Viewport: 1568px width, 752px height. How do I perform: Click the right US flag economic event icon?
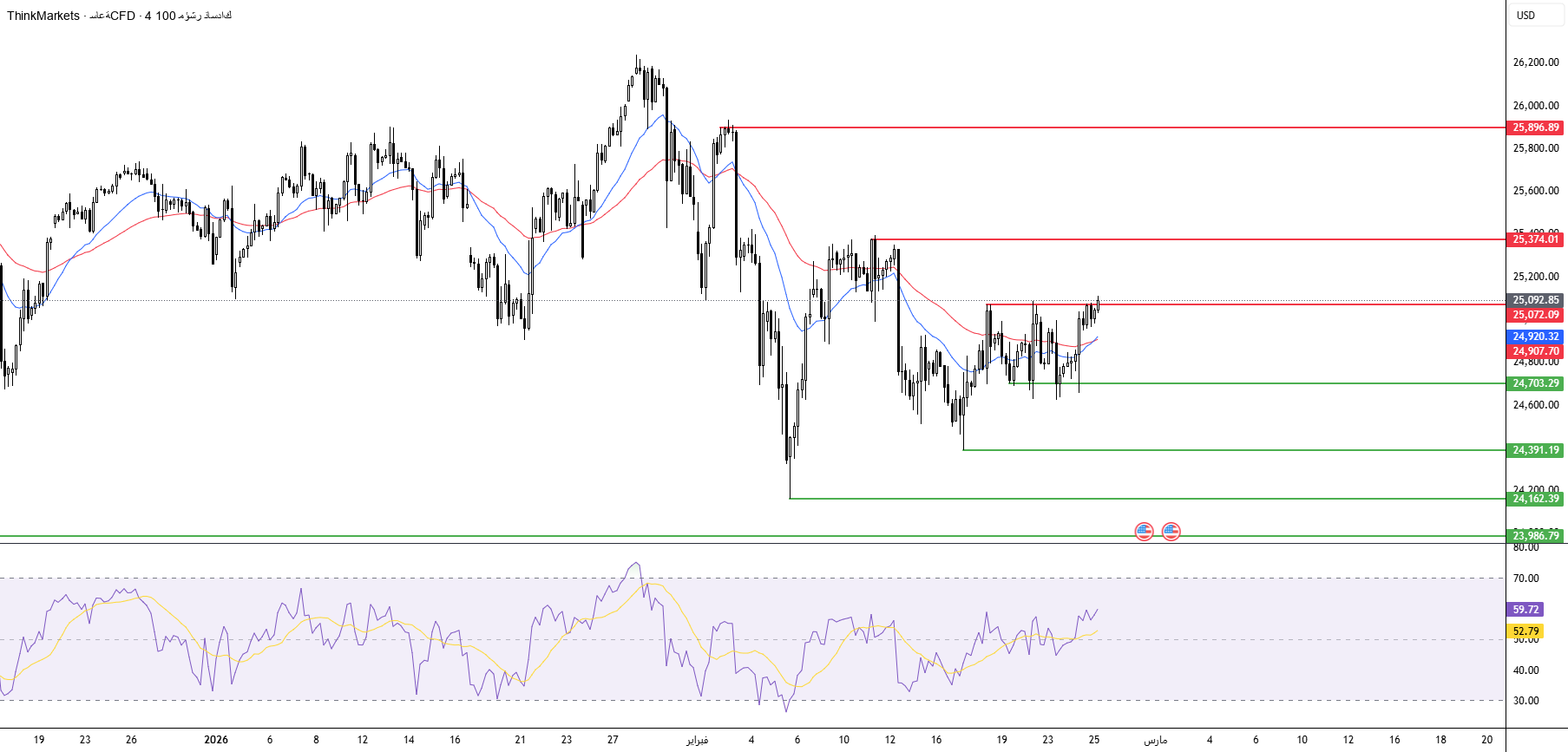coord(1171,531)
